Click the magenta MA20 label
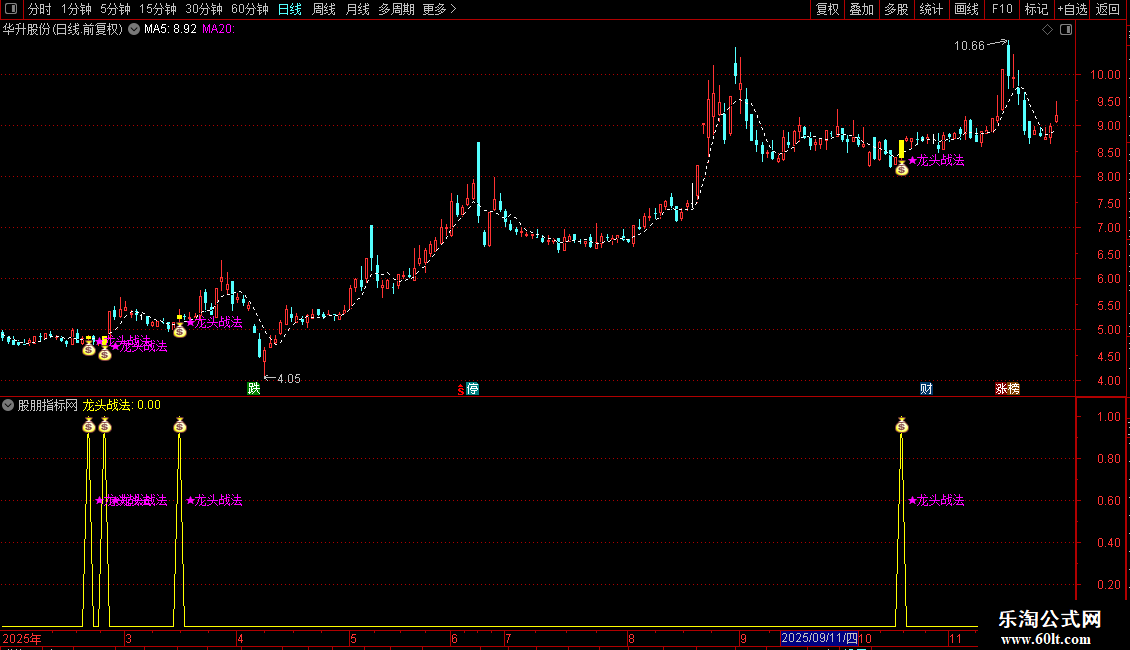This screenshot has height=650, width=1130. pyautogui.click(x=218, y=30)
